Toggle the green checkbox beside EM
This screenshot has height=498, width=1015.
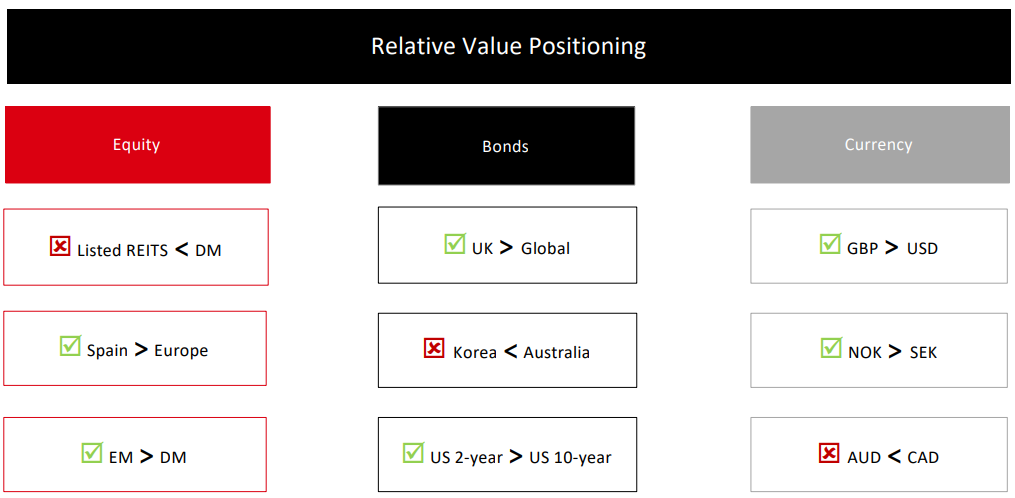pos(92,452)
